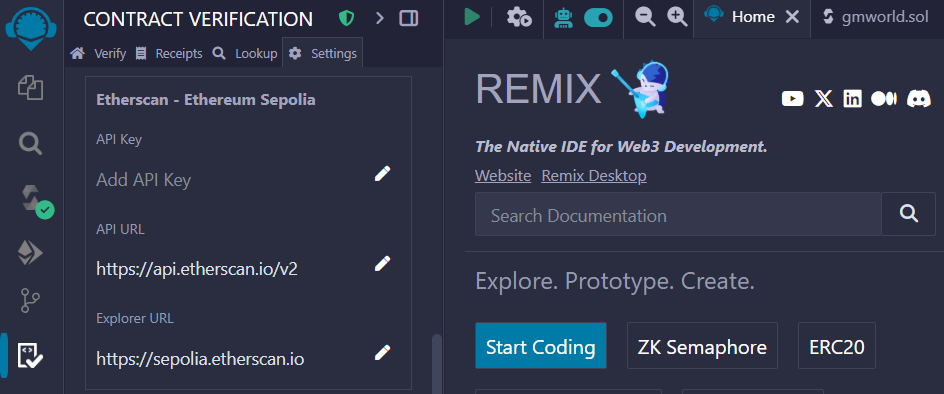
Task: Open Remix Medium icon
Action: click(x=884, y=98)
